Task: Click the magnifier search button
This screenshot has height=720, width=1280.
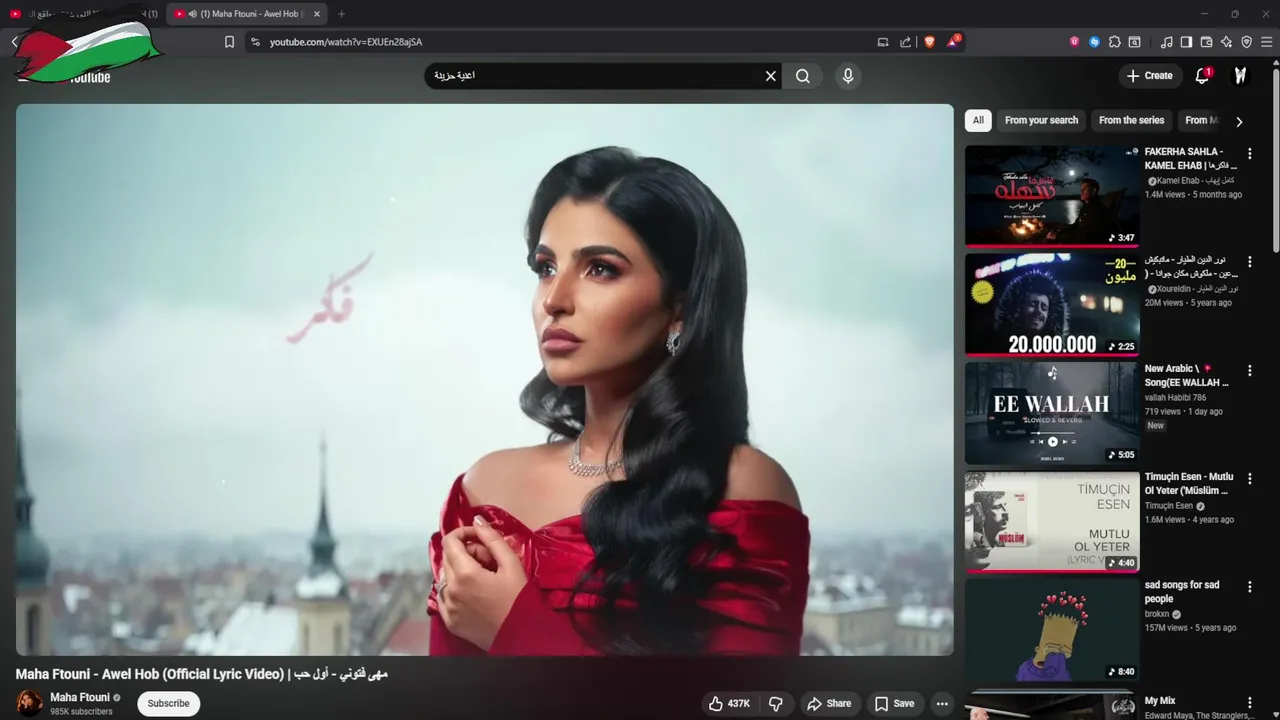Action: (x=803, y=76)
